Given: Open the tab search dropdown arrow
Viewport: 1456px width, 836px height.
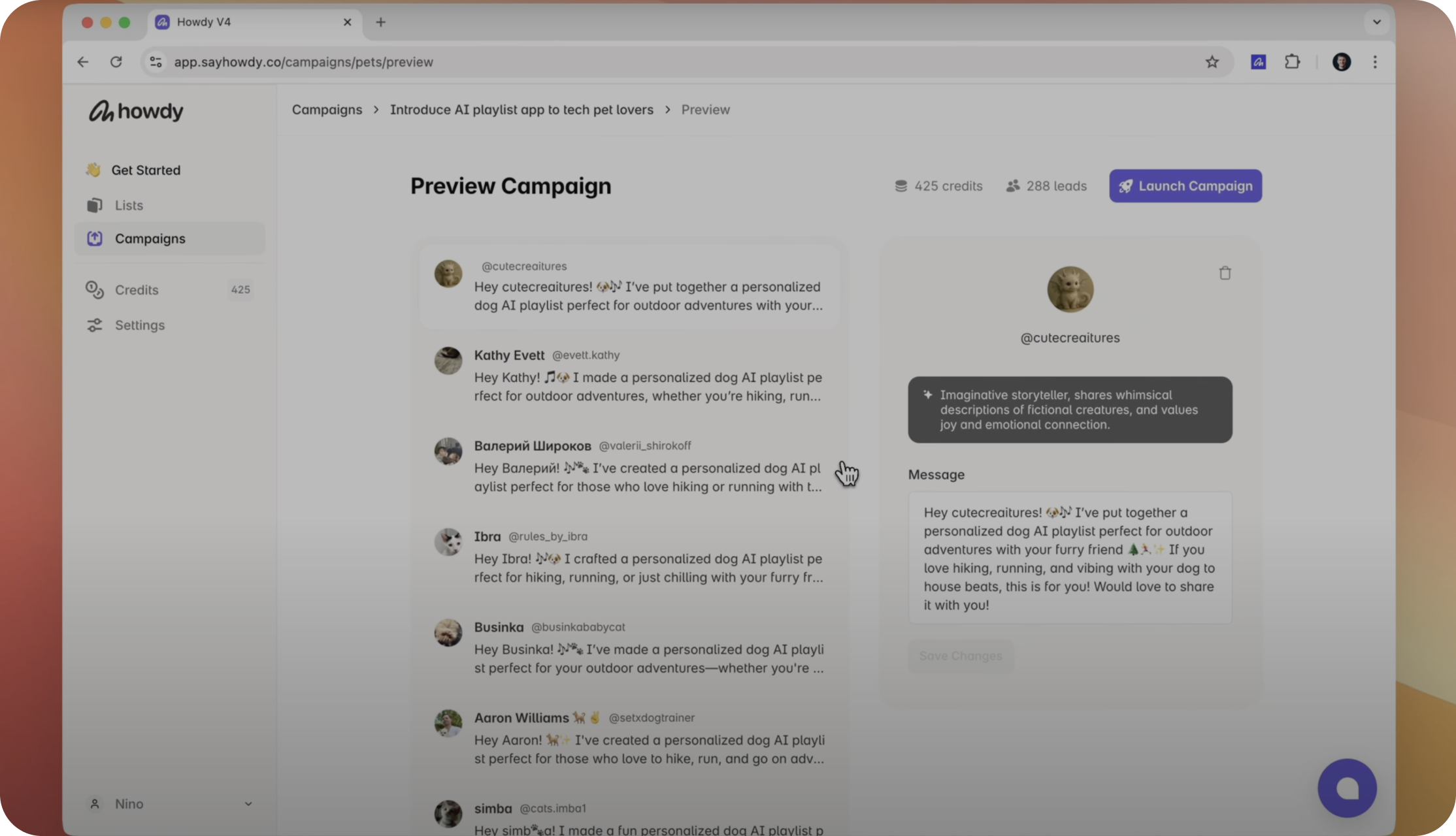Looking at the screenshot, I should (1376, 22).
